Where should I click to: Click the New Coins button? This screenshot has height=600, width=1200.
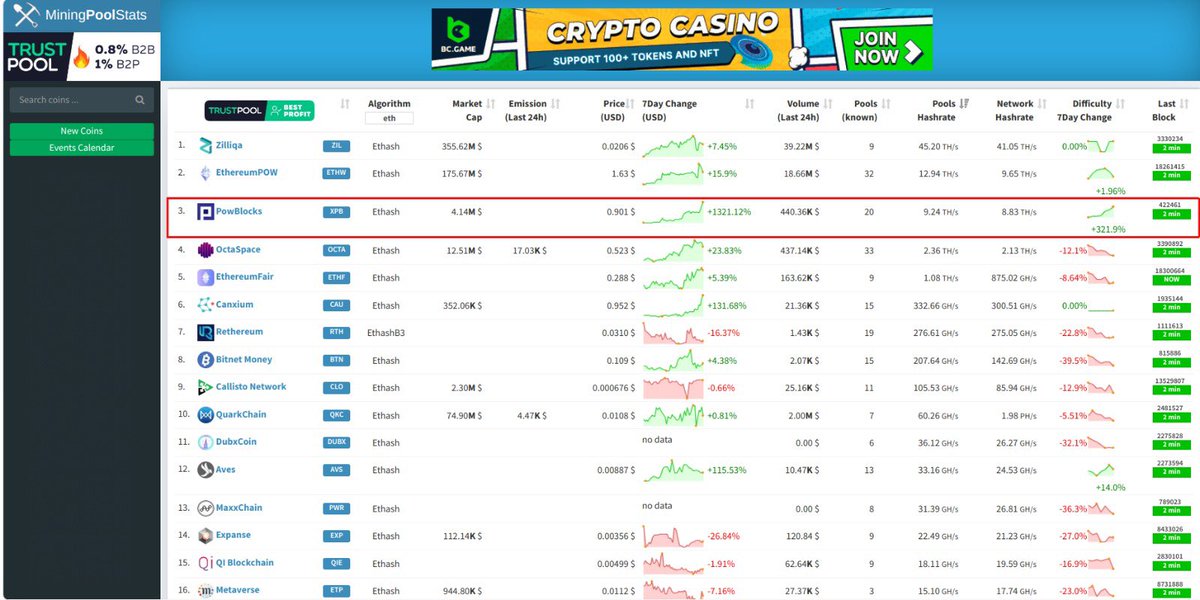[82, 131]
